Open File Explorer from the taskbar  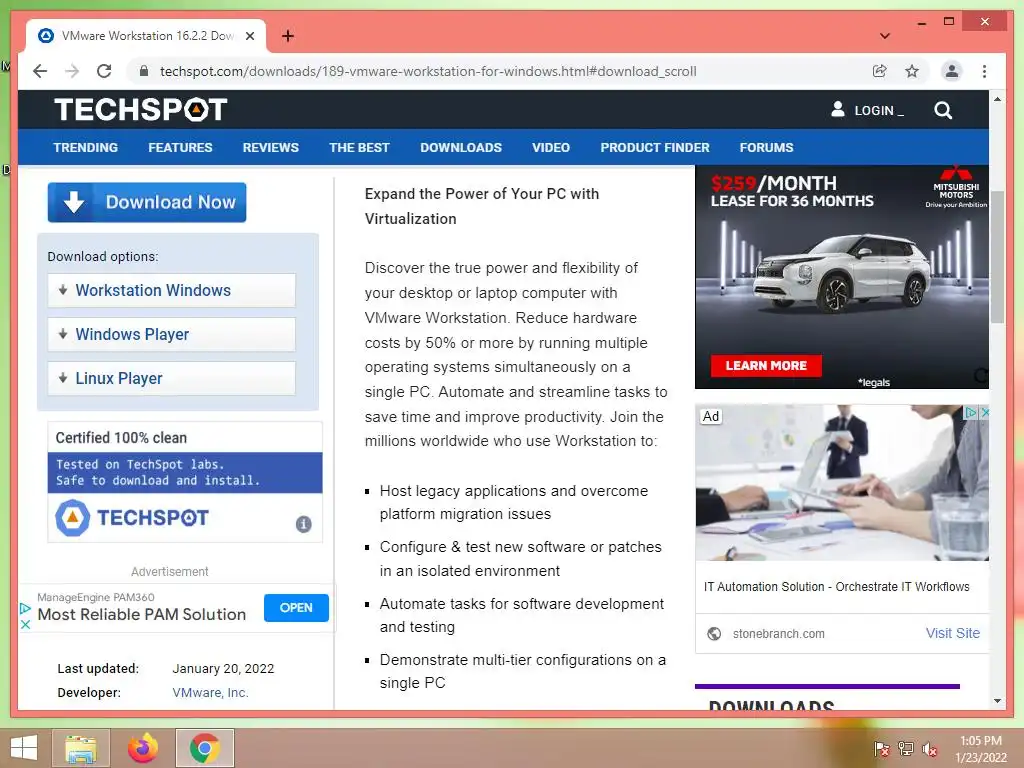coord(81,748)
